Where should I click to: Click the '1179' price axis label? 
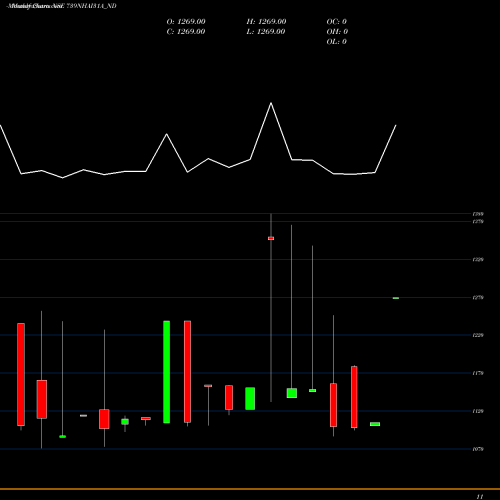pyautogui.click(x=478, y=373)
